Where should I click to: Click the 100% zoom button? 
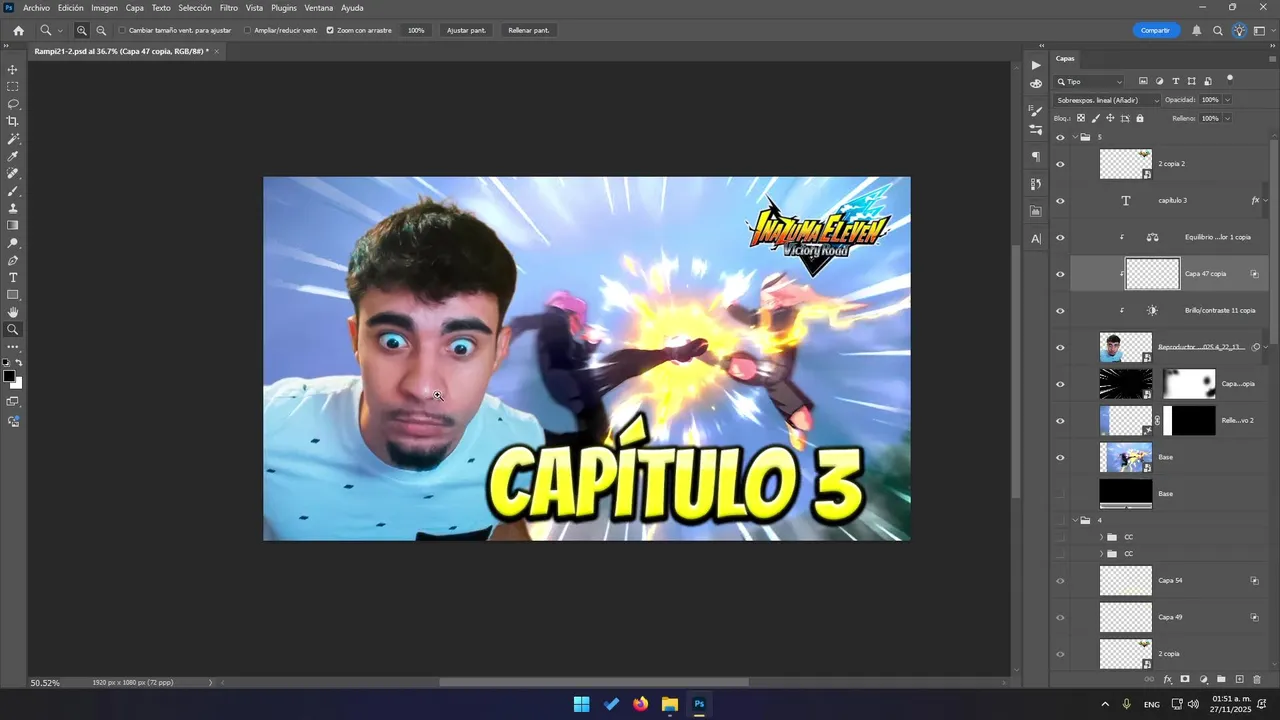click(416, 31)
